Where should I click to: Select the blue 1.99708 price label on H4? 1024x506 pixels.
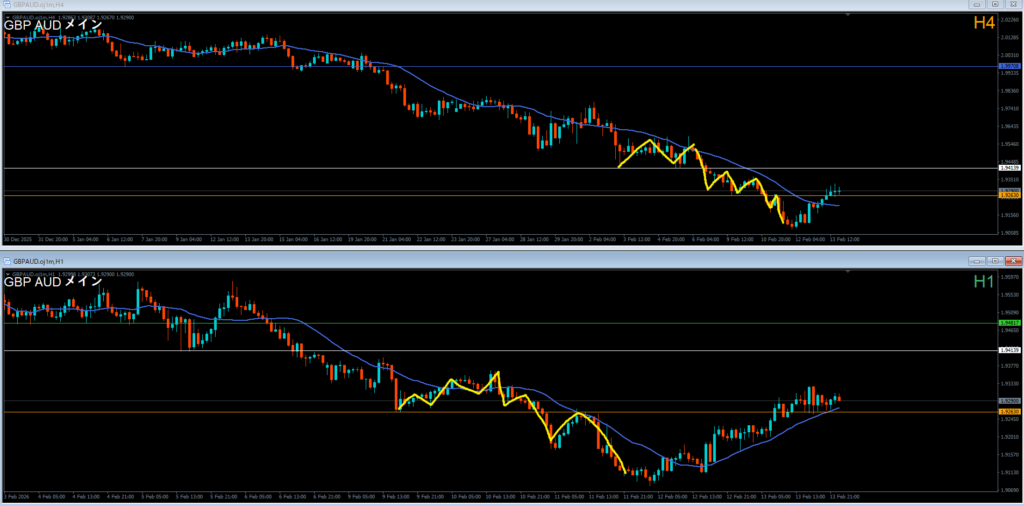pos(1009,66)
